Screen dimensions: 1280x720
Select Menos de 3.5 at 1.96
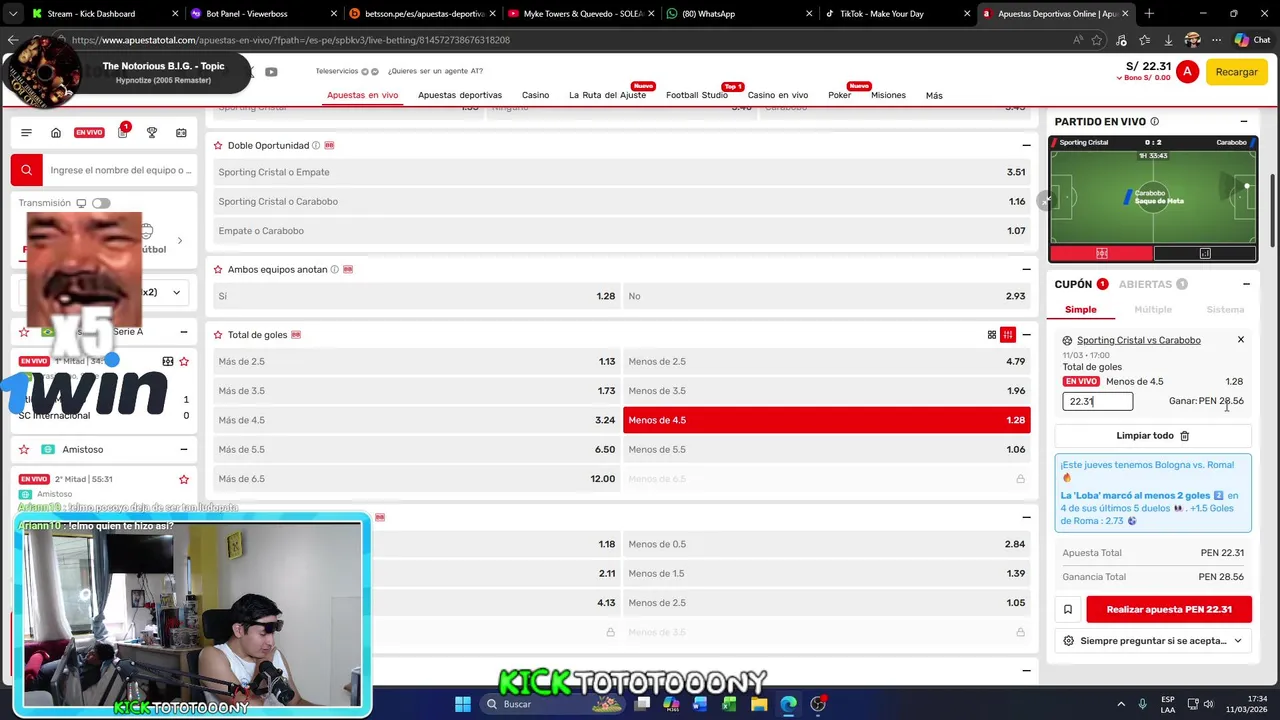(826, 391)
